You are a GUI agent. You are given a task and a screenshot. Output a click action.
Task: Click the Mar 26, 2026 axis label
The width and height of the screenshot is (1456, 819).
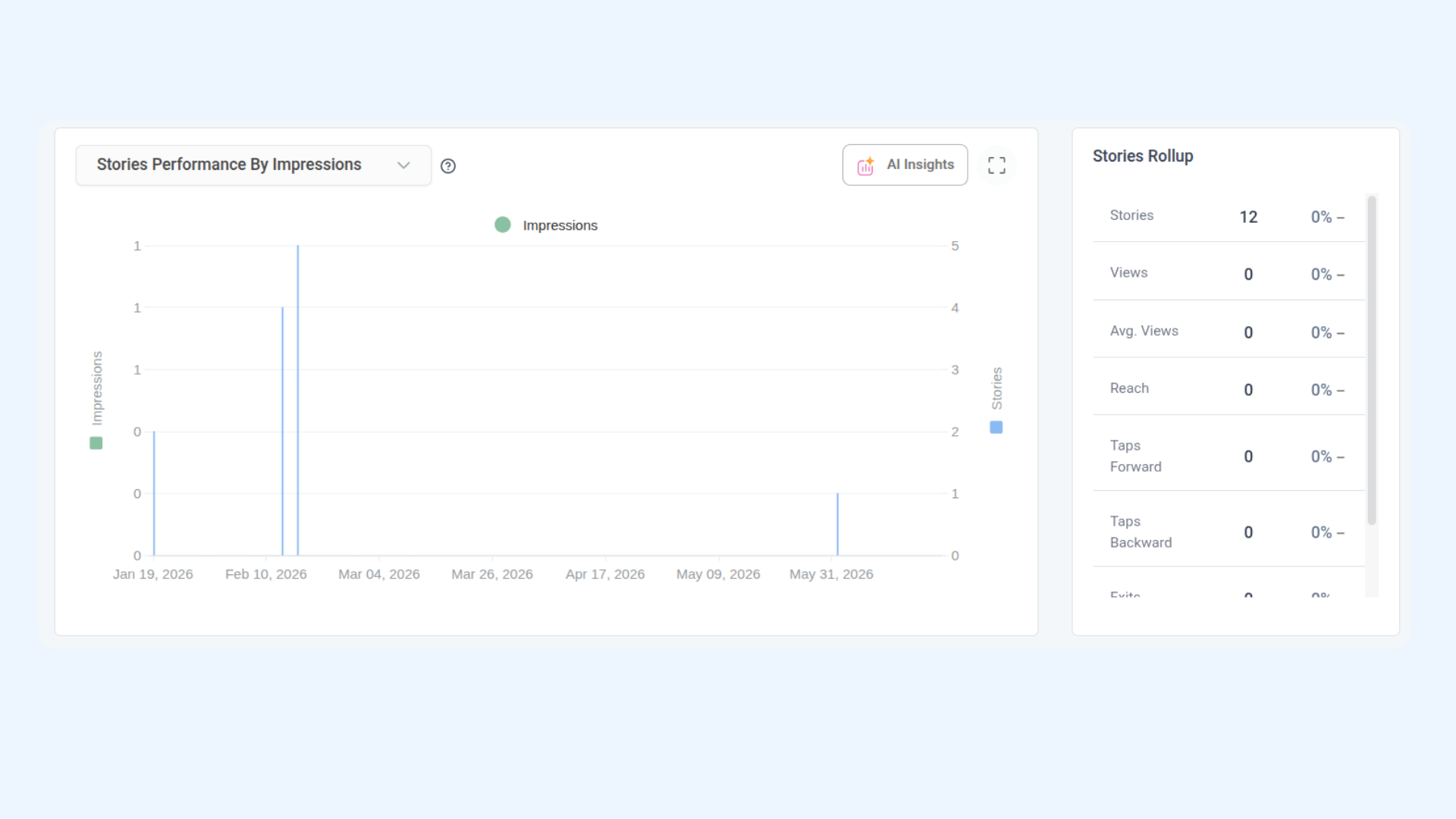point(492,574)
